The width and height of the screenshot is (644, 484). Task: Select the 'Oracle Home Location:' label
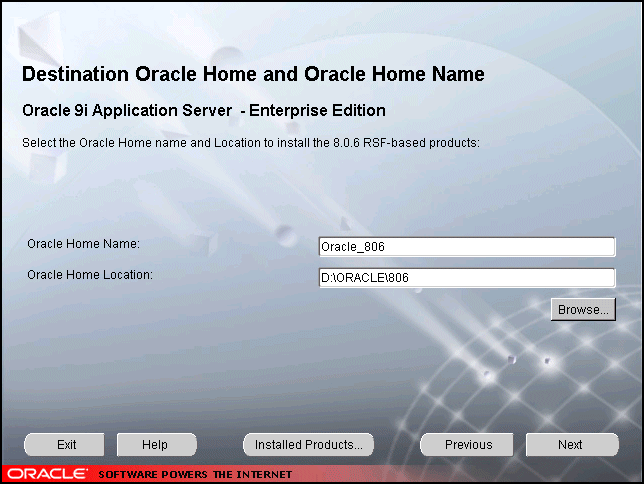click(90, 274)
